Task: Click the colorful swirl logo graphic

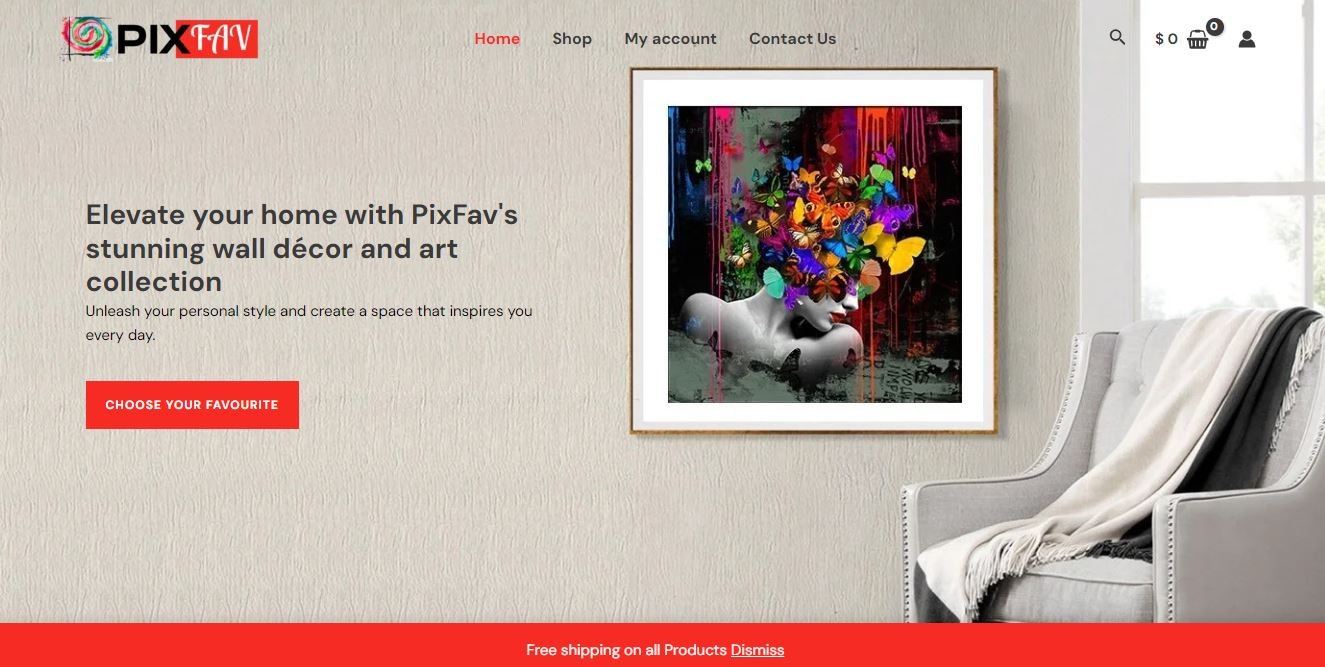Action: (x=88, y=38)
